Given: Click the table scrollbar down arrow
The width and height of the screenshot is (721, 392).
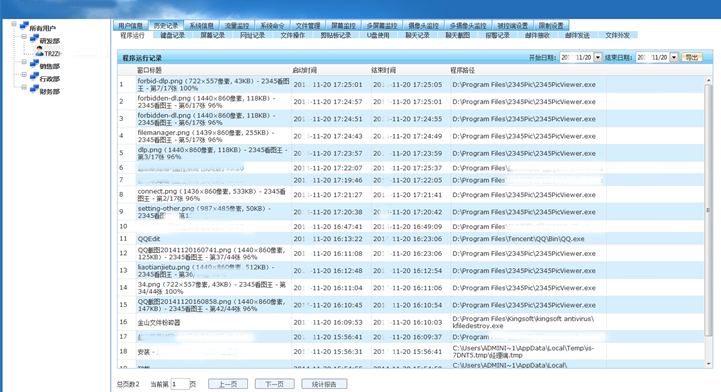Looking at the screenshot, I should click(x=709, y=364).
